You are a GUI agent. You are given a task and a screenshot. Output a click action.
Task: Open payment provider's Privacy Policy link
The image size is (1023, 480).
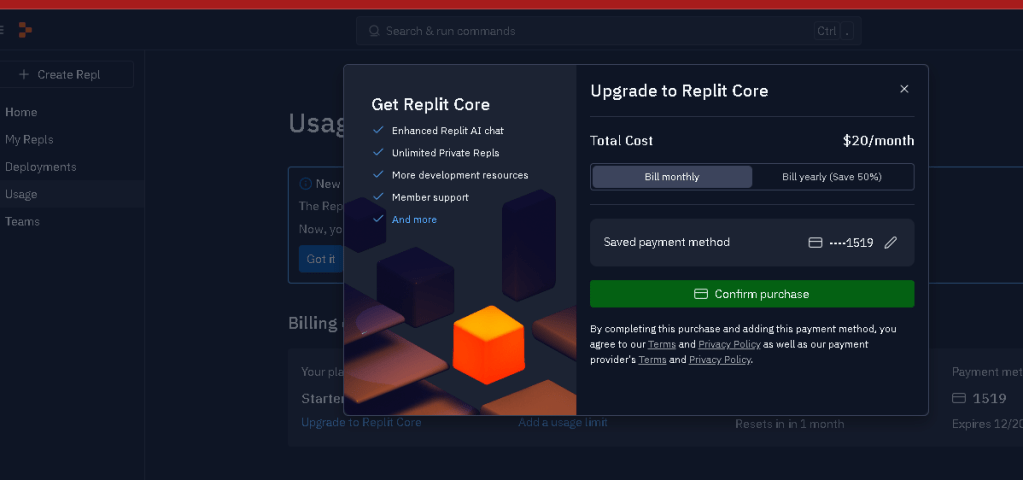(720, 360)
